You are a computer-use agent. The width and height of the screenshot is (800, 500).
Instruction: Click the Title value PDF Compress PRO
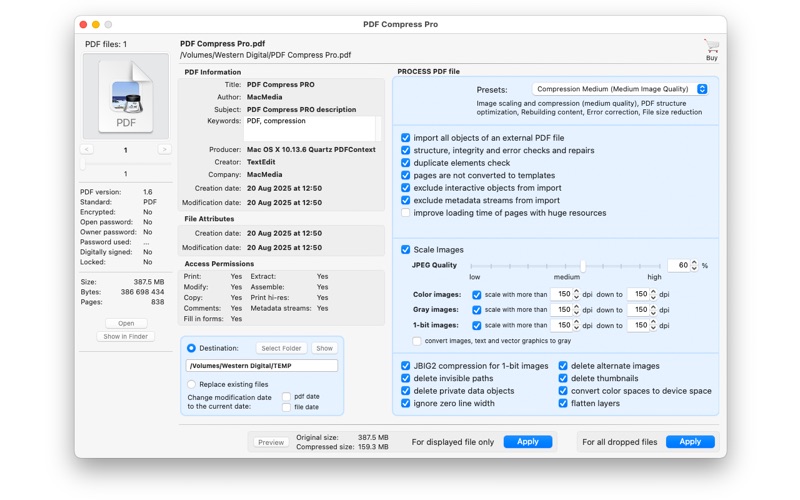281,85
